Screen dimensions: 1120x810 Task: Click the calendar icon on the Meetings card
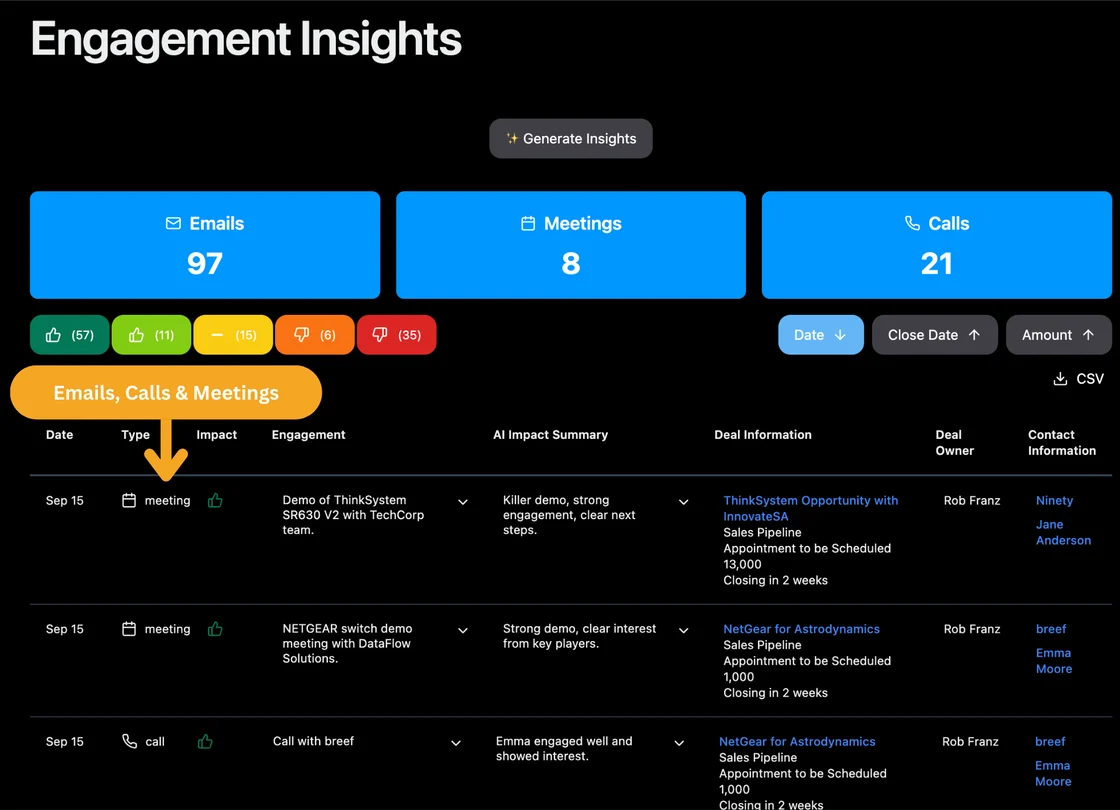tap(527, 223)
